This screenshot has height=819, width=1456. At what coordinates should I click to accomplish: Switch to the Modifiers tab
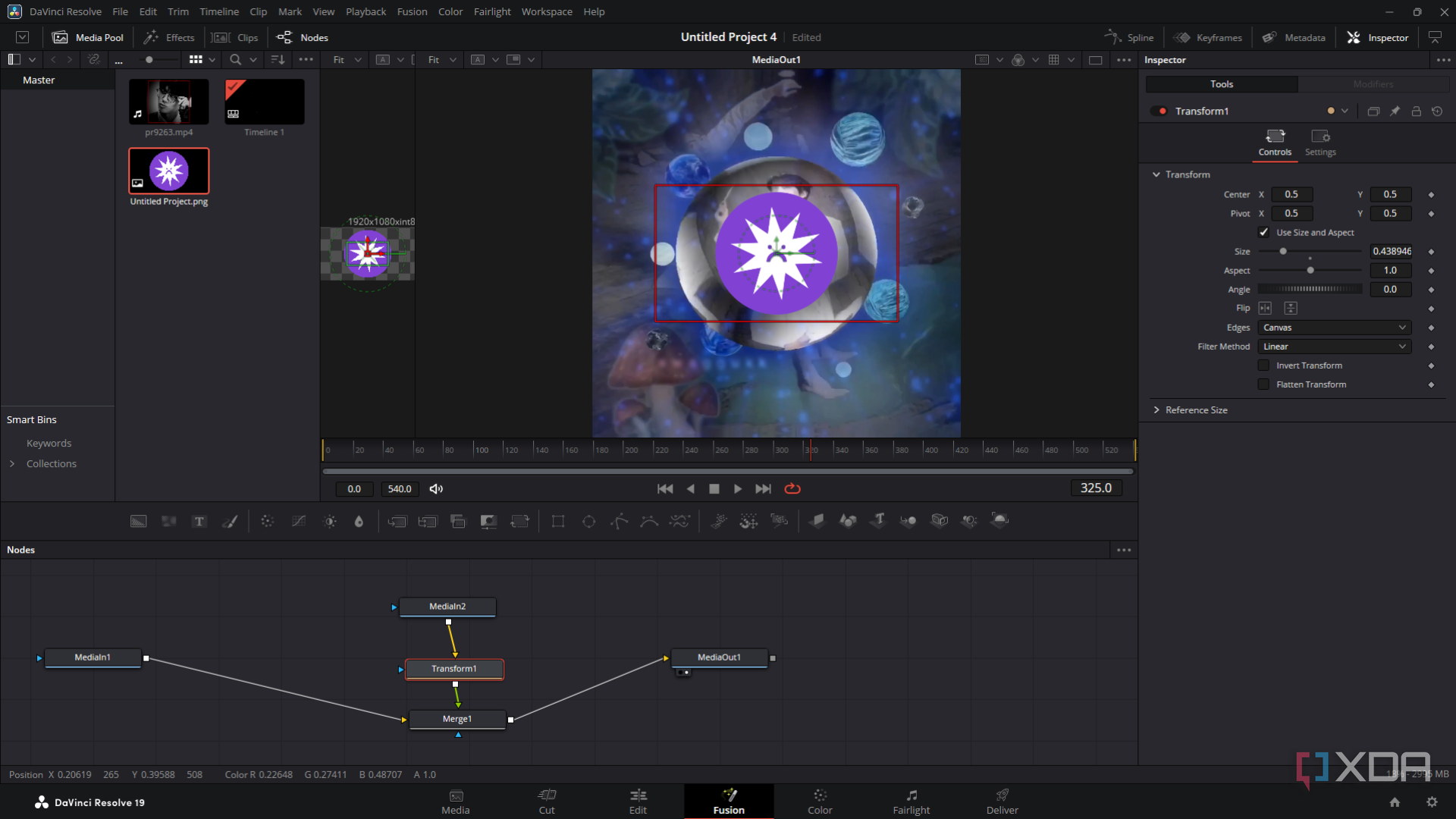click(1373, 84)
